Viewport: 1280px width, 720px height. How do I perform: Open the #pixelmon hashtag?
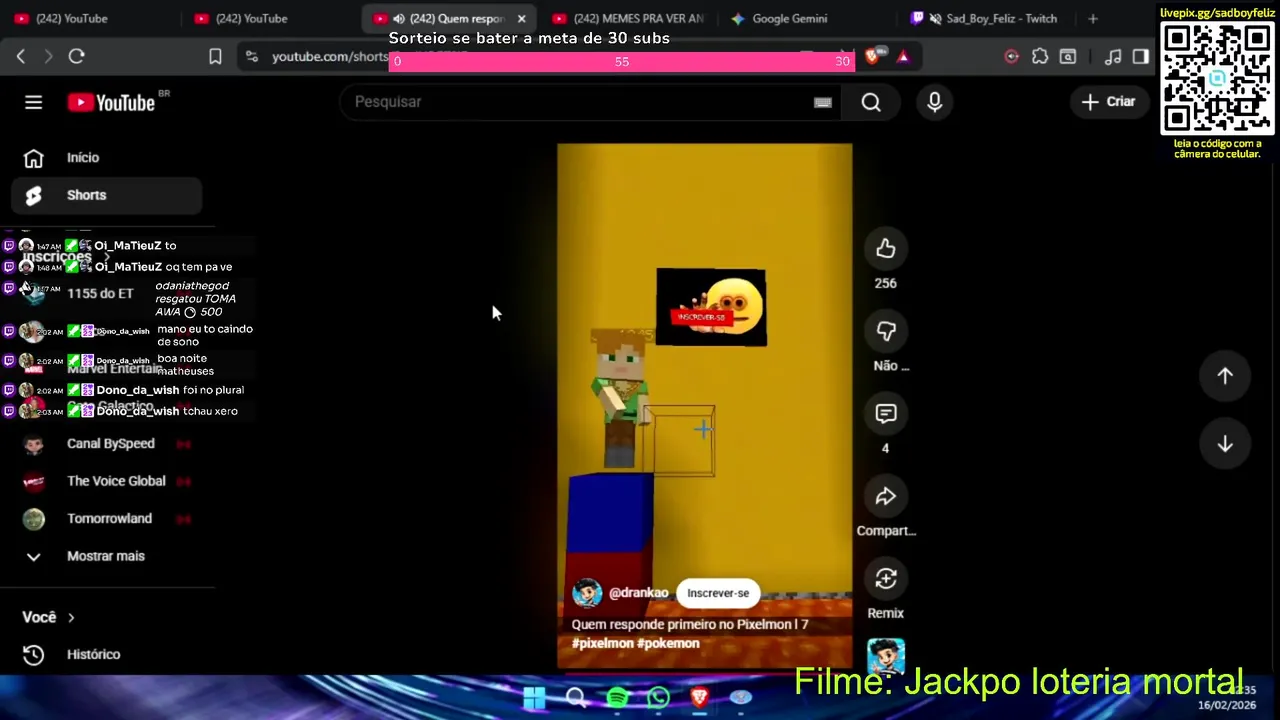pos(601,643)
